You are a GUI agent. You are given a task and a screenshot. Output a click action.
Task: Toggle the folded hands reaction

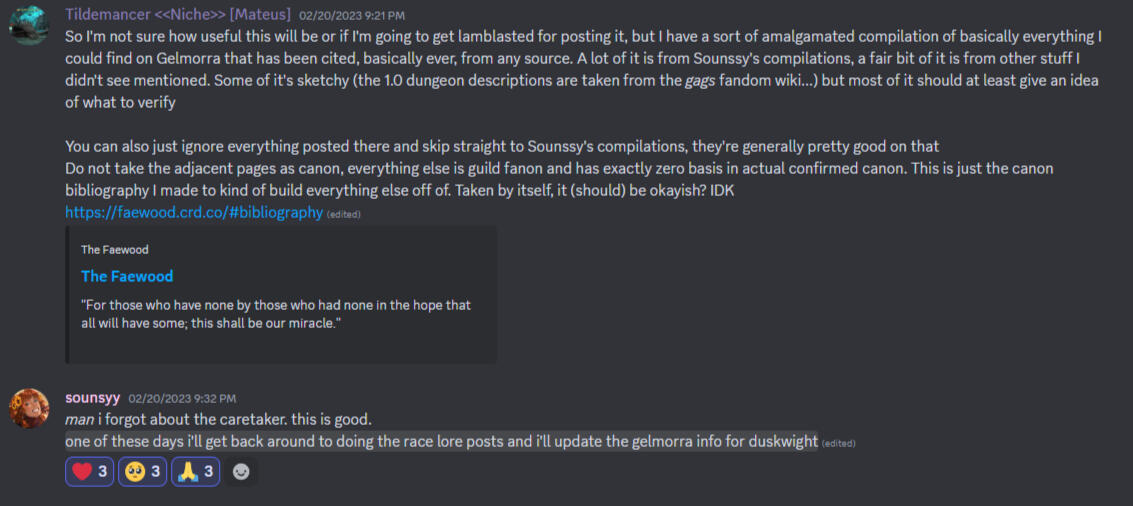tap(195, 472)
